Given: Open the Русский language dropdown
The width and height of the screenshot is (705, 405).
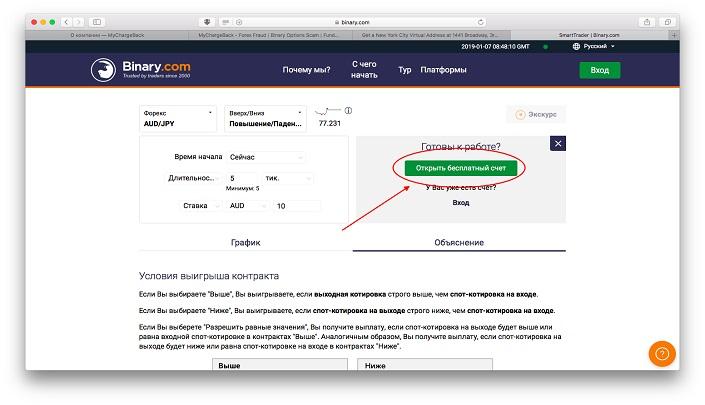Looking at the screenshot, I should [x=593, y=46].
